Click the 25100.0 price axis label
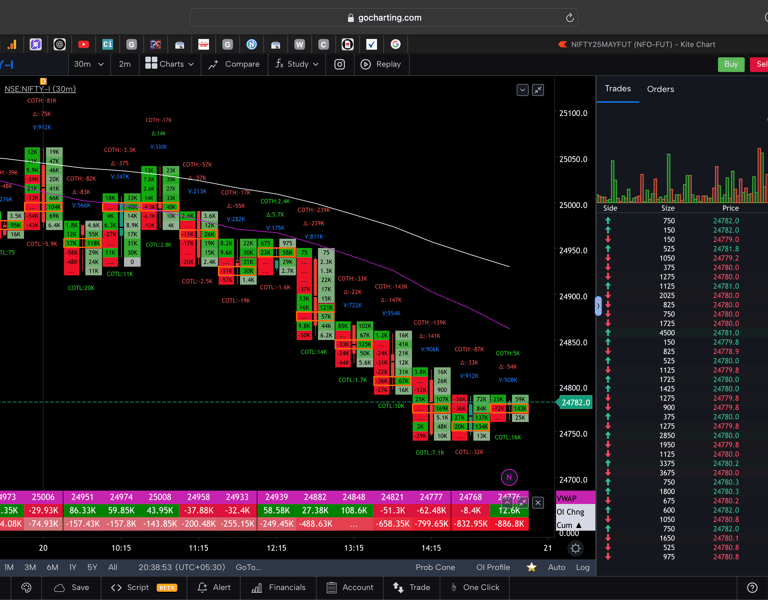Screen dimensions: 768x600 pos(573,113)
